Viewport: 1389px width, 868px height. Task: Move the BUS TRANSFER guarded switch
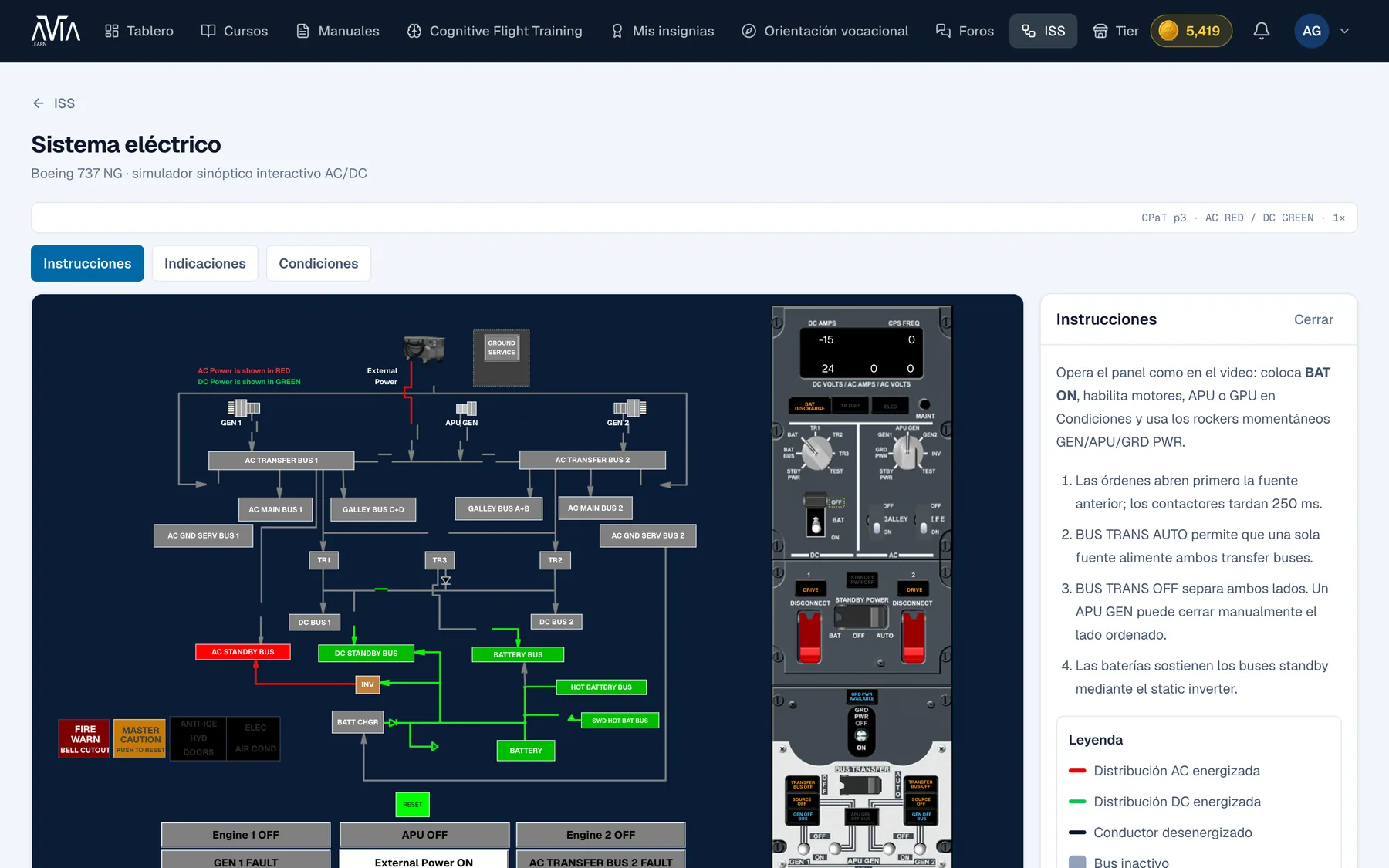860,785
